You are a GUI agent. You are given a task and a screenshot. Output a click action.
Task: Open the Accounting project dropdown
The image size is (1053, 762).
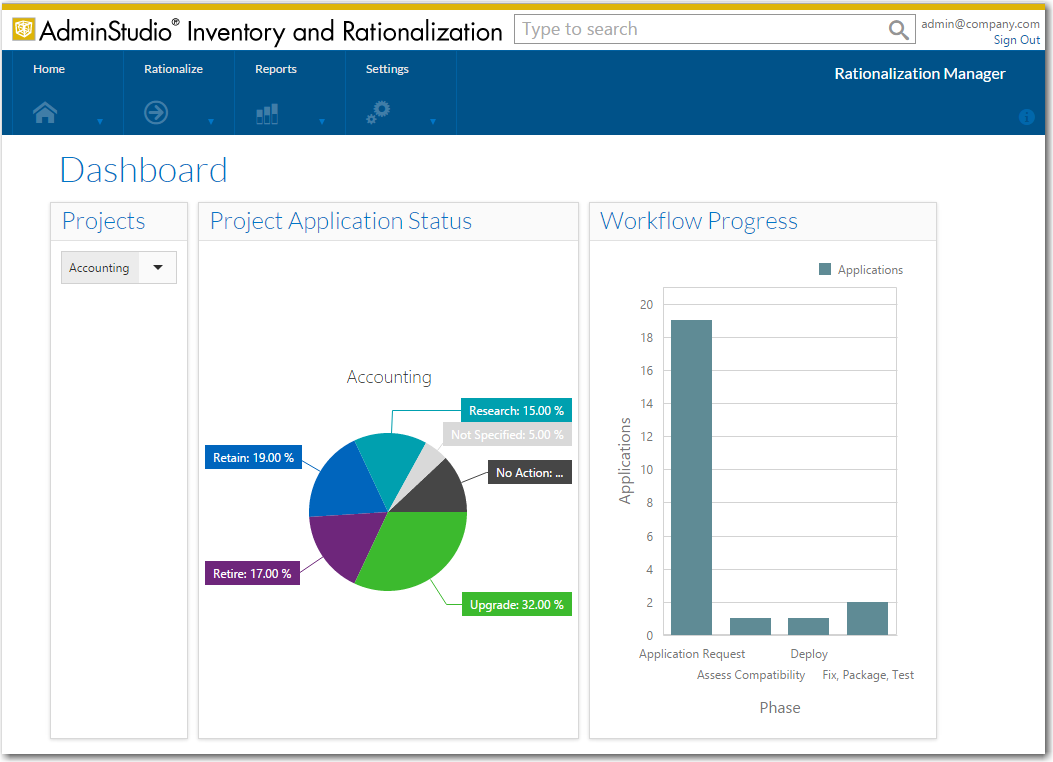click(119, 267)
